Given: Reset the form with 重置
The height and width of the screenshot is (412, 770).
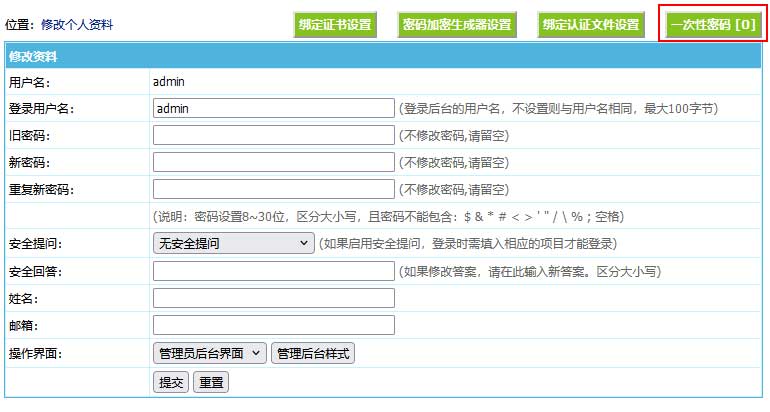Looking at the screenshot, I should 210,381.
